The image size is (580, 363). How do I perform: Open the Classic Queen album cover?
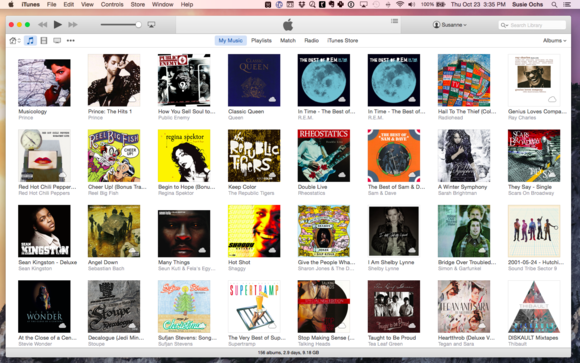(254, 80)
